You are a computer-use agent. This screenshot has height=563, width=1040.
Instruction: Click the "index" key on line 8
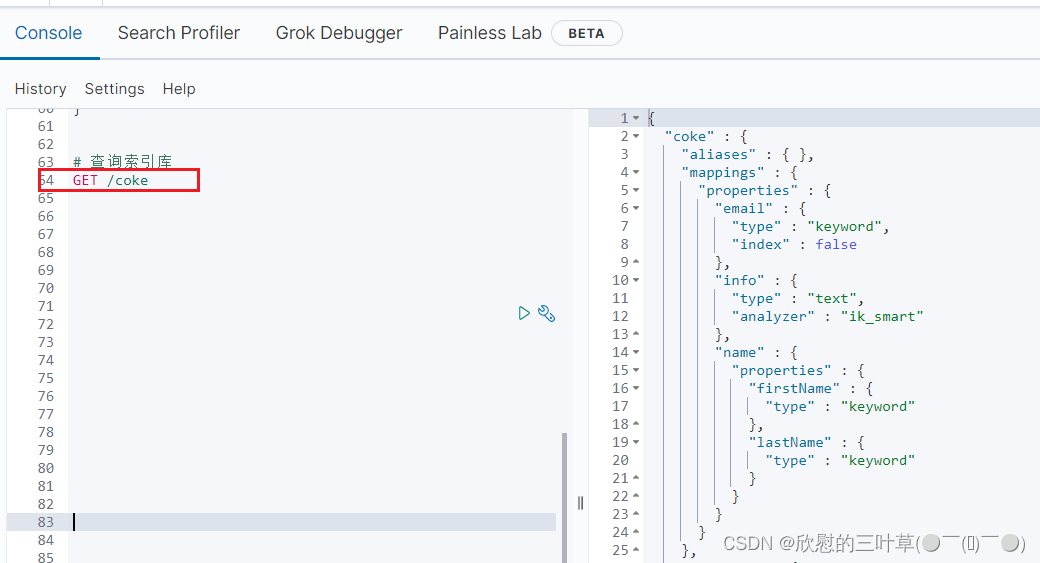coord(761,245)
